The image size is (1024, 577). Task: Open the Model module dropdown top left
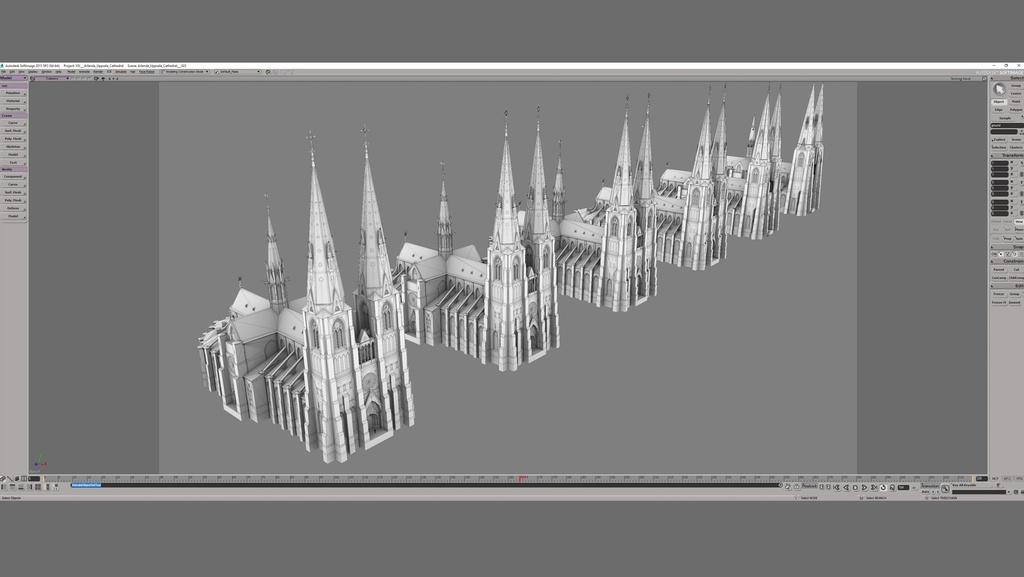[12, 78]
